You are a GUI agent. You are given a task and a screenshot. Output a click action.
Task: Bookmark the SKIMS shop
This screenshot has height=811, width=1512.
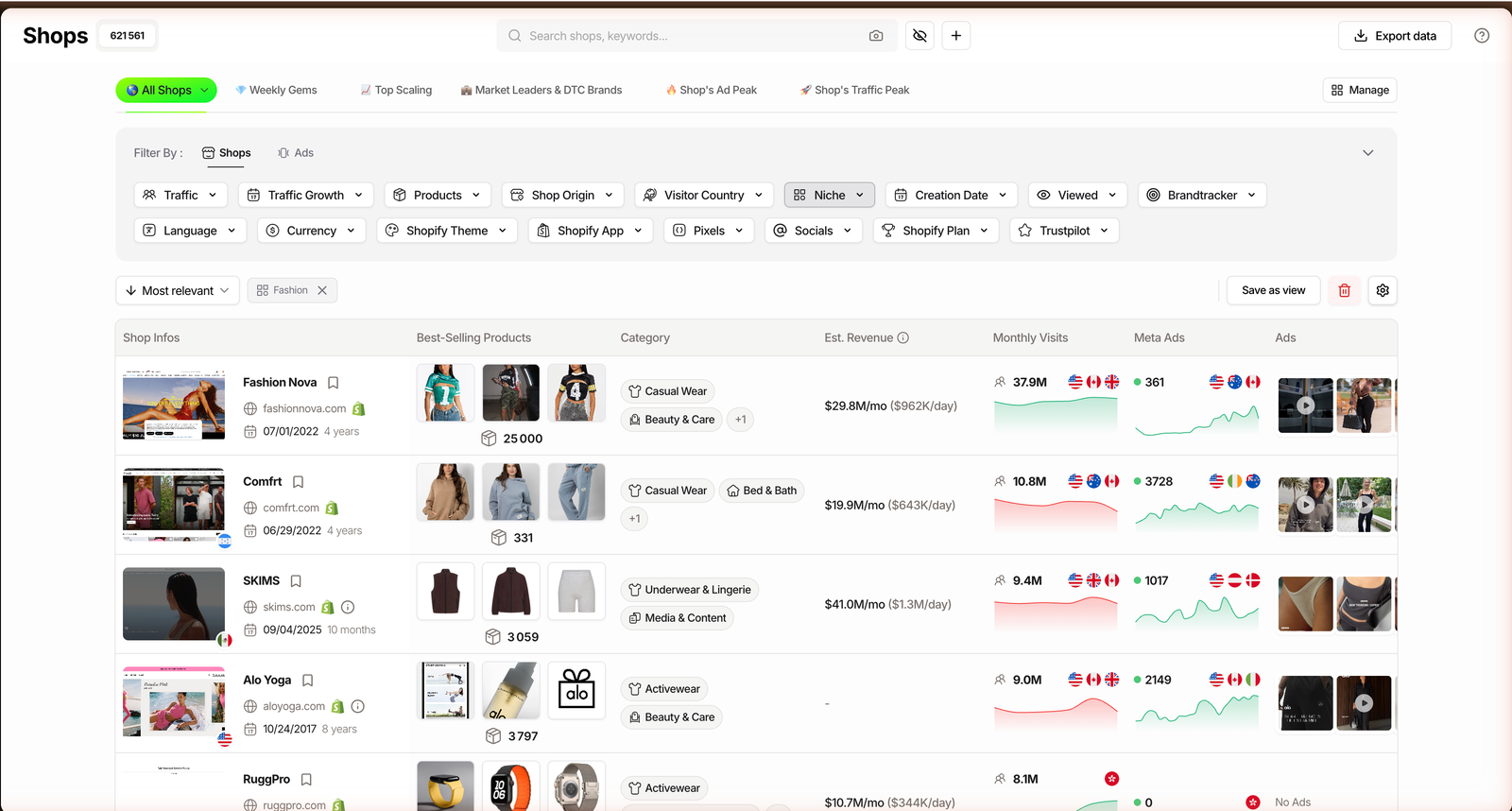(x=296, y=581)
